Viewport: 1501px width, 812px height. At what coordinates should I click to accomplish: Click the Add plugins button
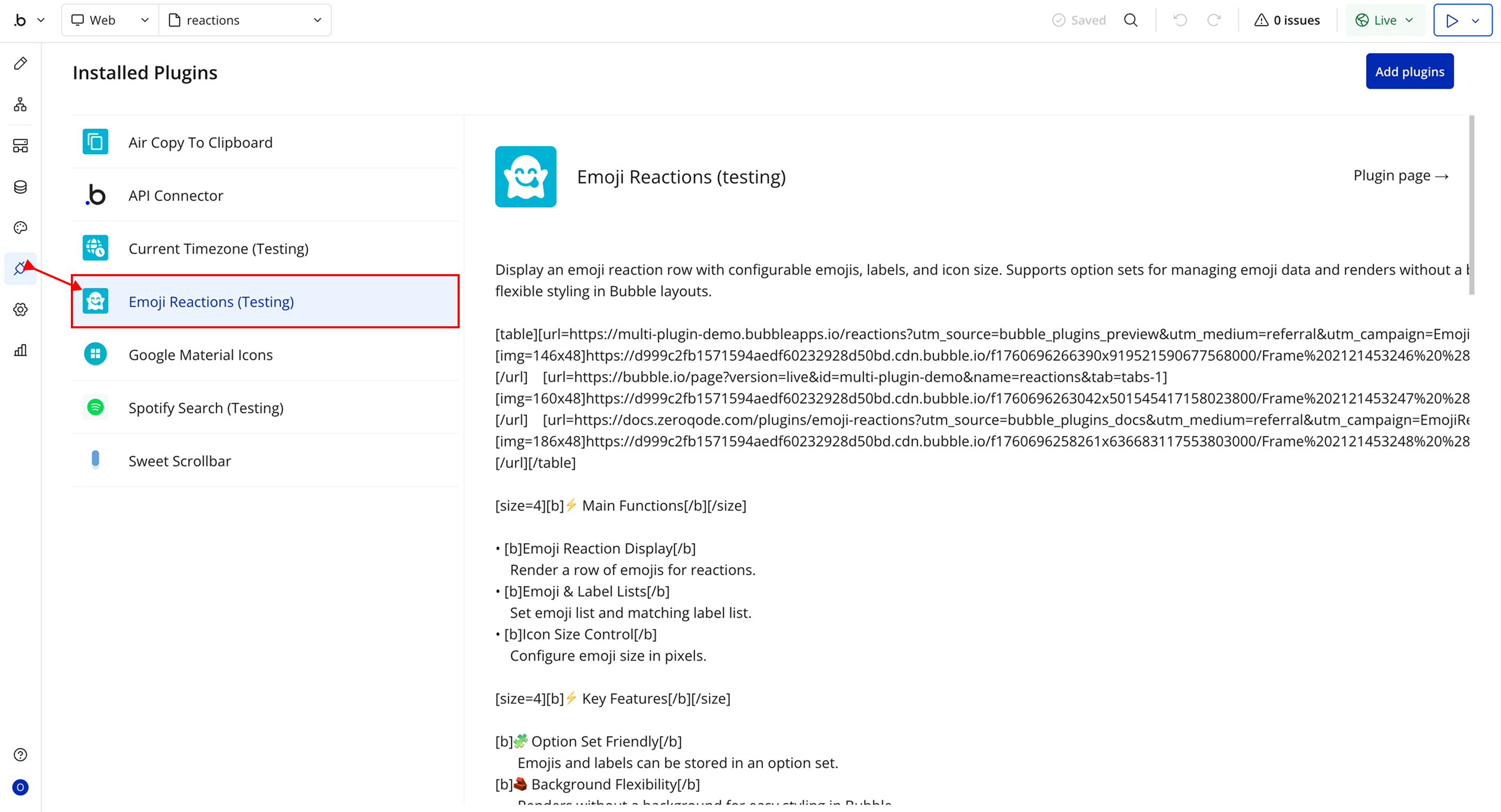coord(1409,71)
